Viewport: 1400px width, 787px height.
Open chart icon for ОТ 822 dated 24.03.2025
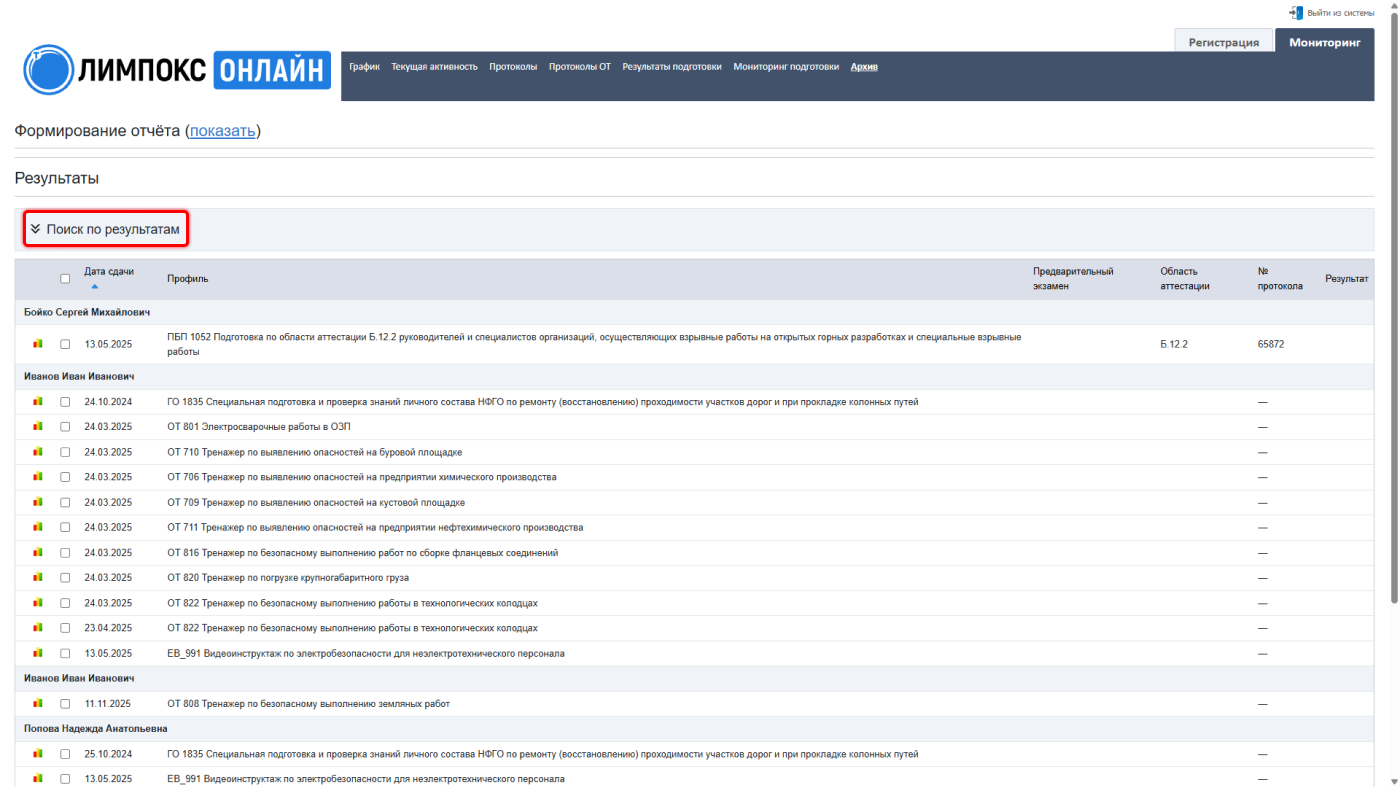point(38,603)
